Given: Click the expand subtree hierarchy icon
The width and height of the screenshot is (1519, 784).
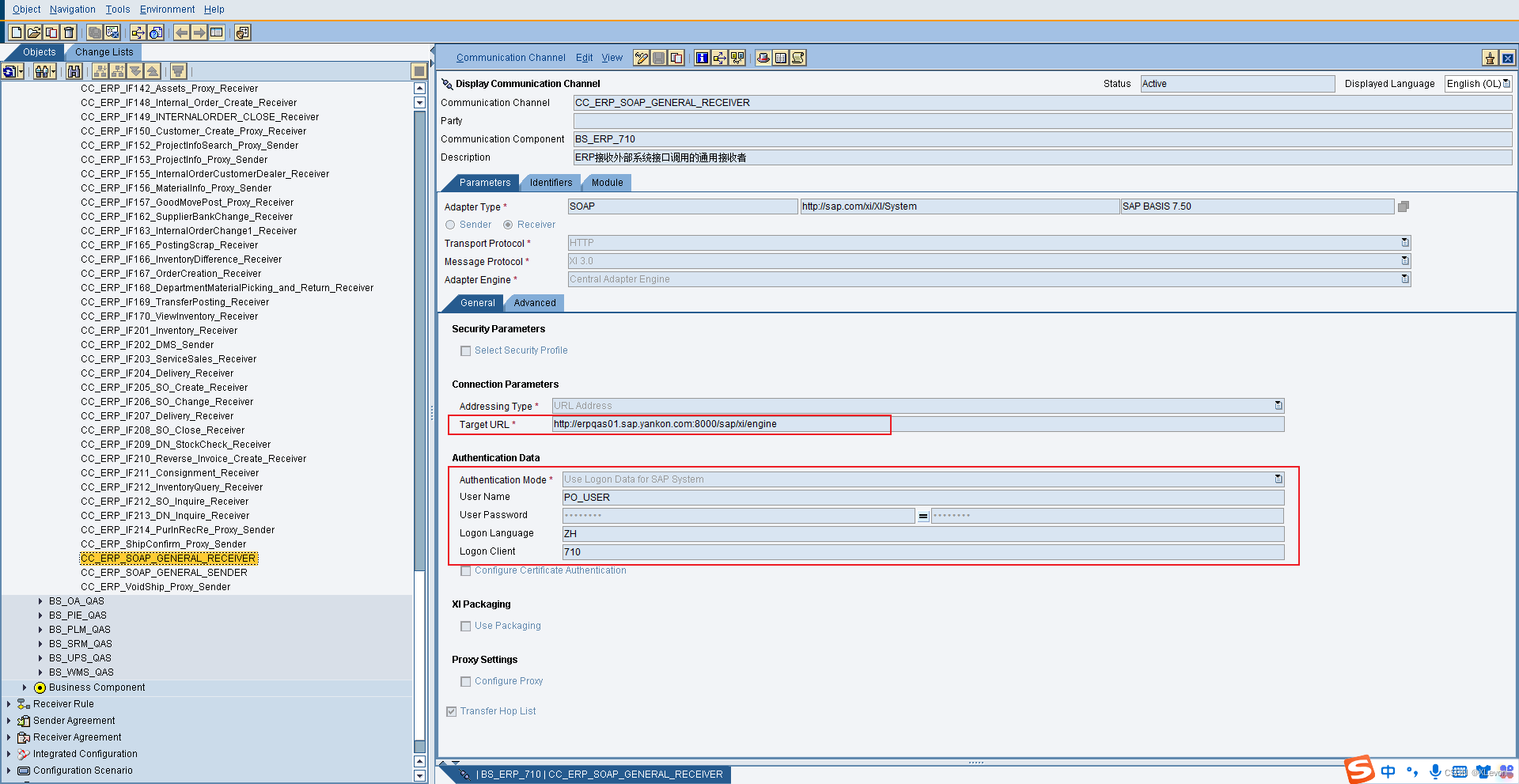Looking at the screenshot, I should tap(100, 71).
